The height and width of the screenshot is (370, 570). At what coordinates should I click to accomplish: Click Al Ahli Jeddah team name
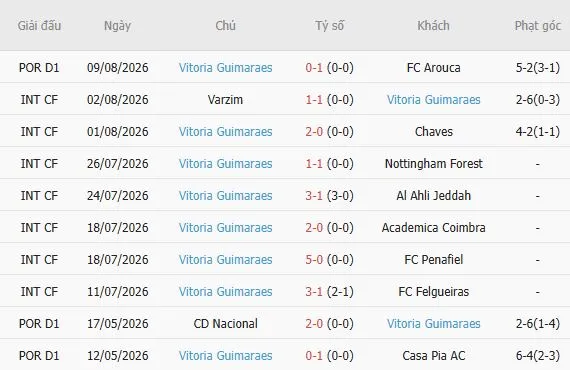coord(434,196)
